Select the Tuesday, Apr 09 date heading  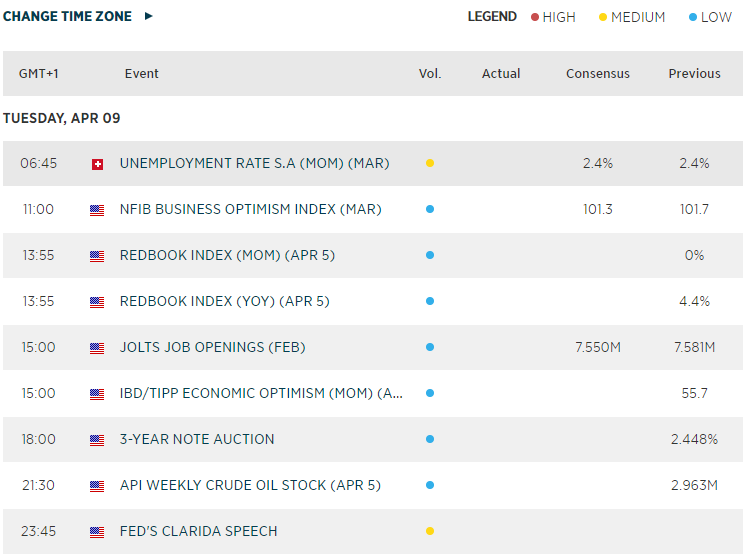point(62,118)
